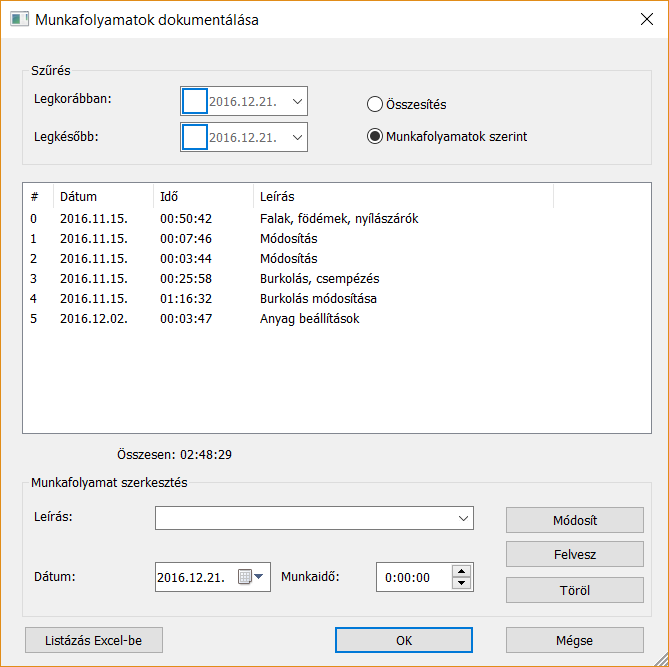Click the Leírás column header
The image size is (669, 667).
coord(276,197)
